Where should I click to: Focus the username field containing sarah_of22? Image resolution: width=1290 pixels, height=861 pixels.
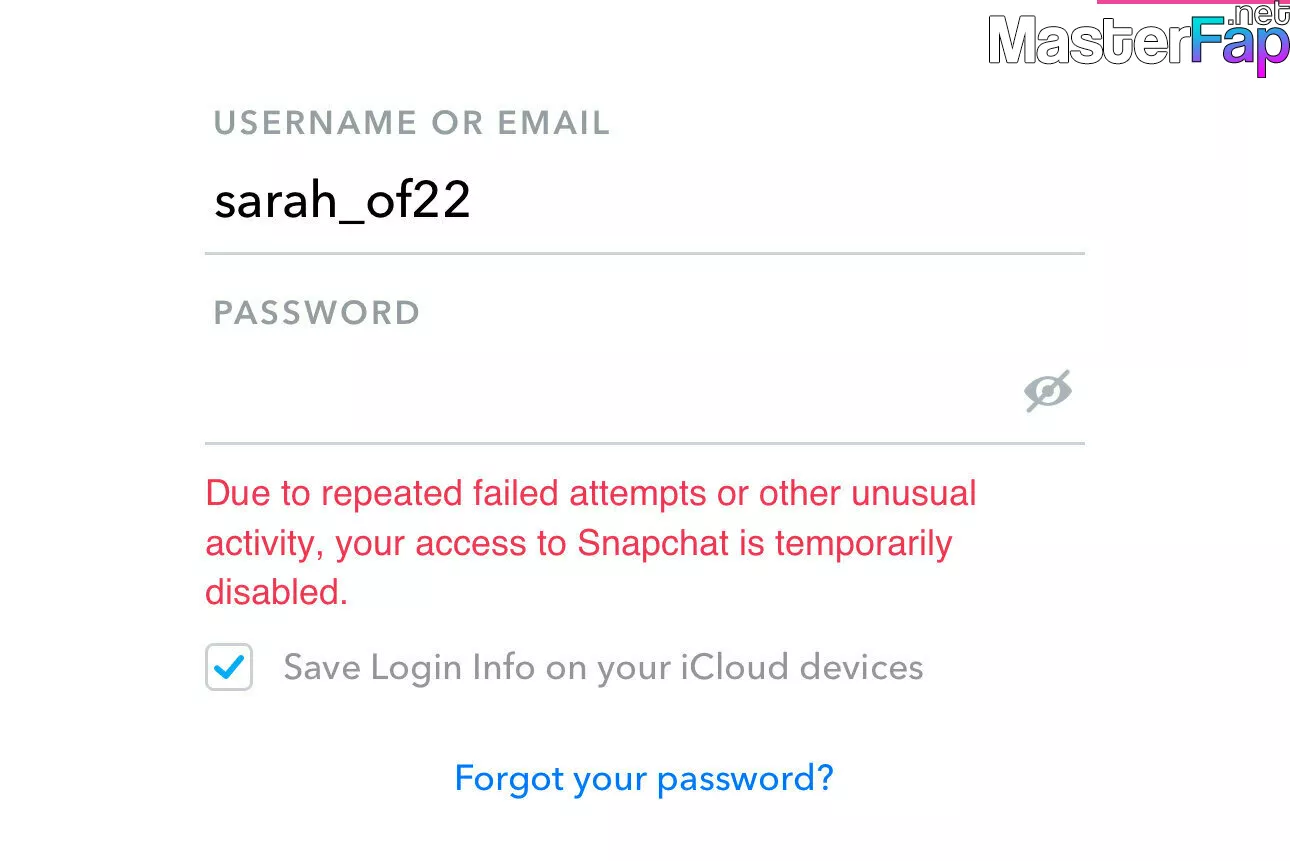pos(644,203)
